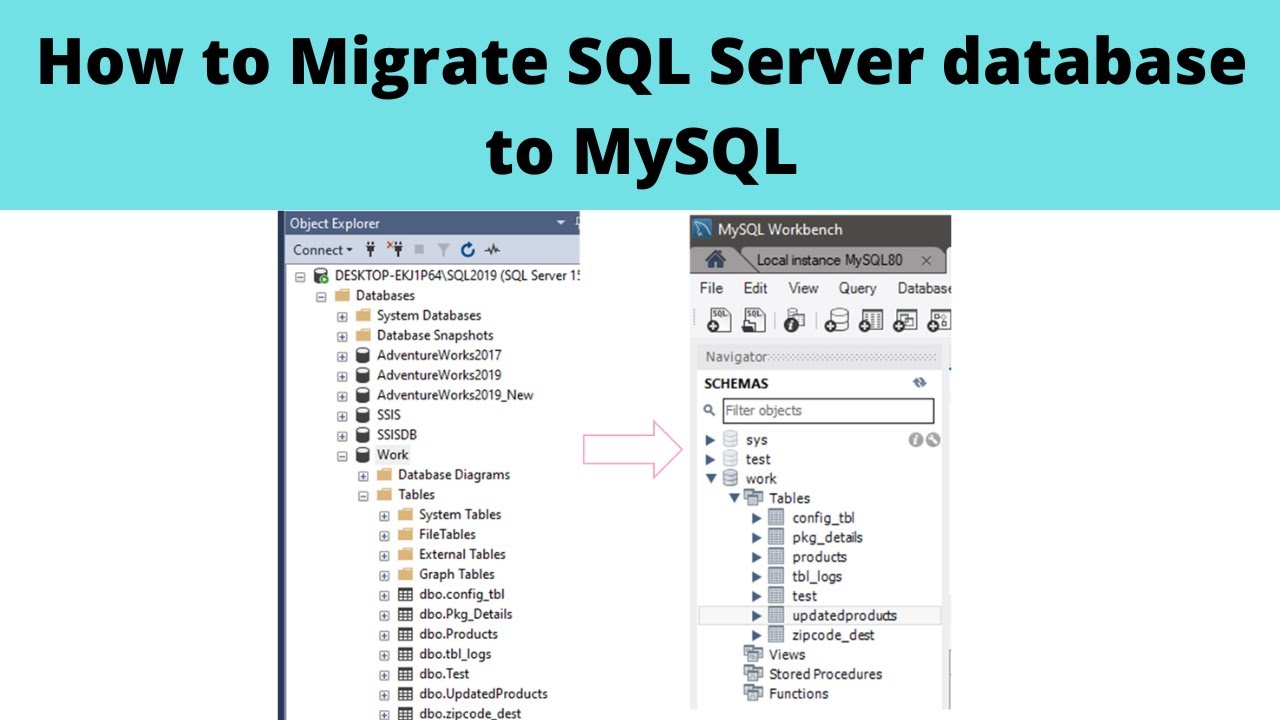Refresh SCHEMAS list icon

pyautogui.click(x=920, y=383)
